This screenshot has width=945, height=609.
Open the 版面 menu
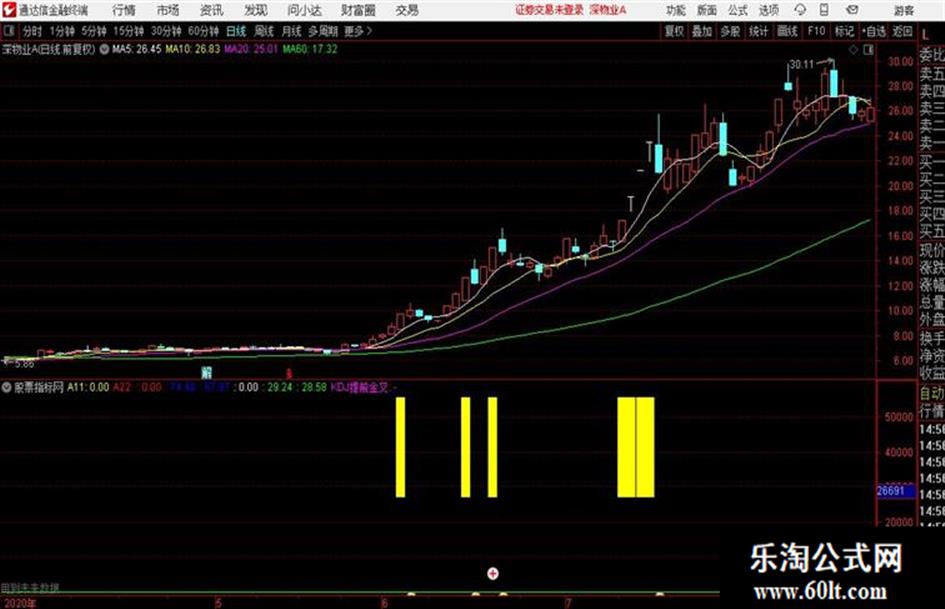707,10
